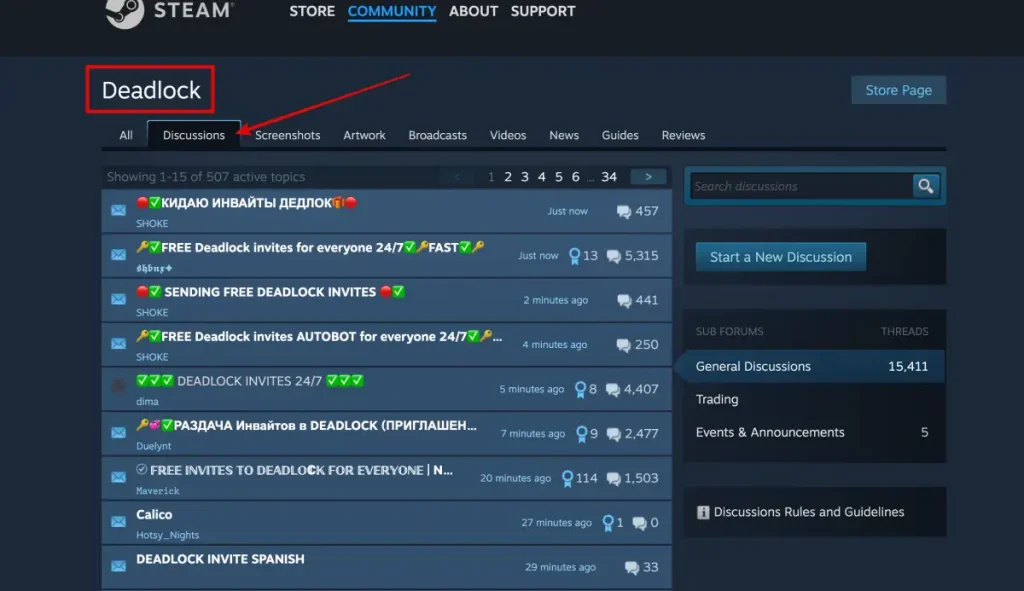Click the award ribbon icon on dima's thread
Screen dimensions: 1024x591
click(580, 390)
